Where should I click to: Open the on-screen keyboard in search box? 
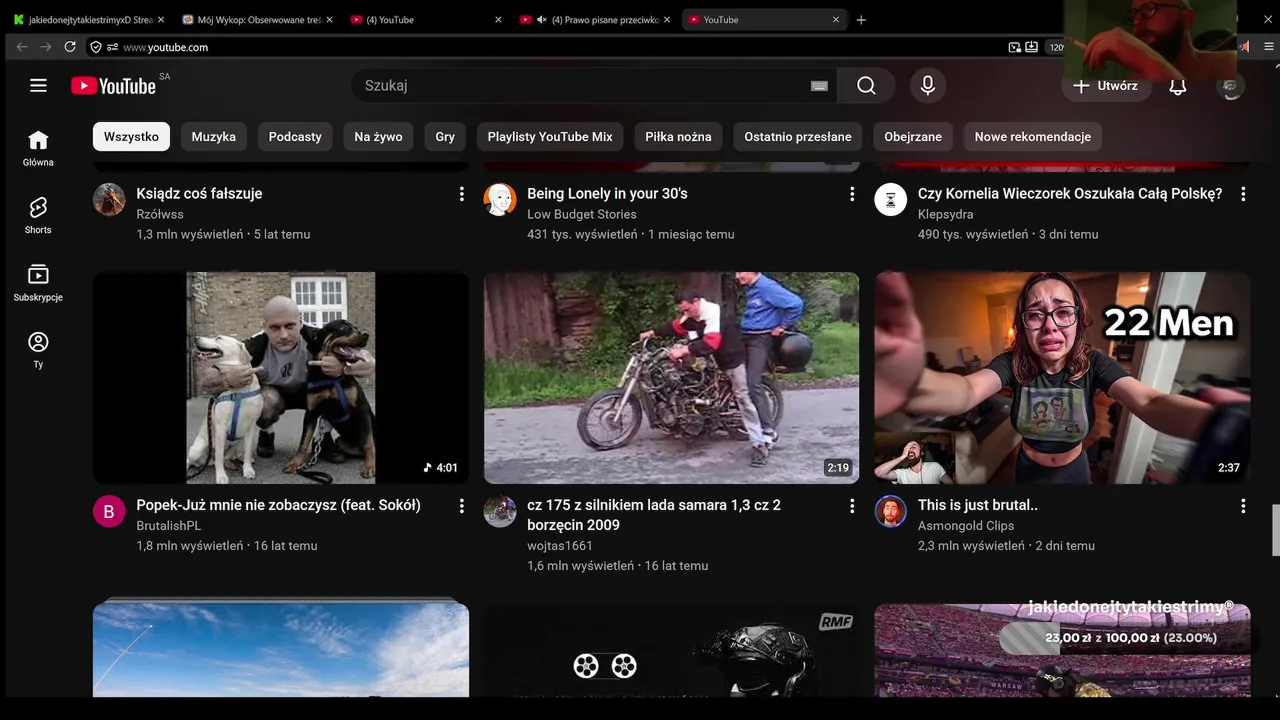coord(819,86)
